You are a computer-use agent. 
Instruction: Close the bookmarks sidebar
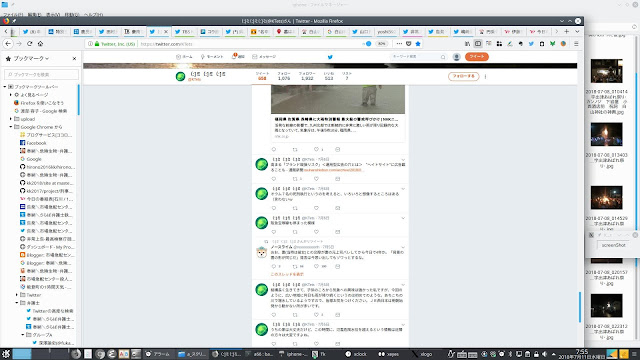click(x=74, y=58)
